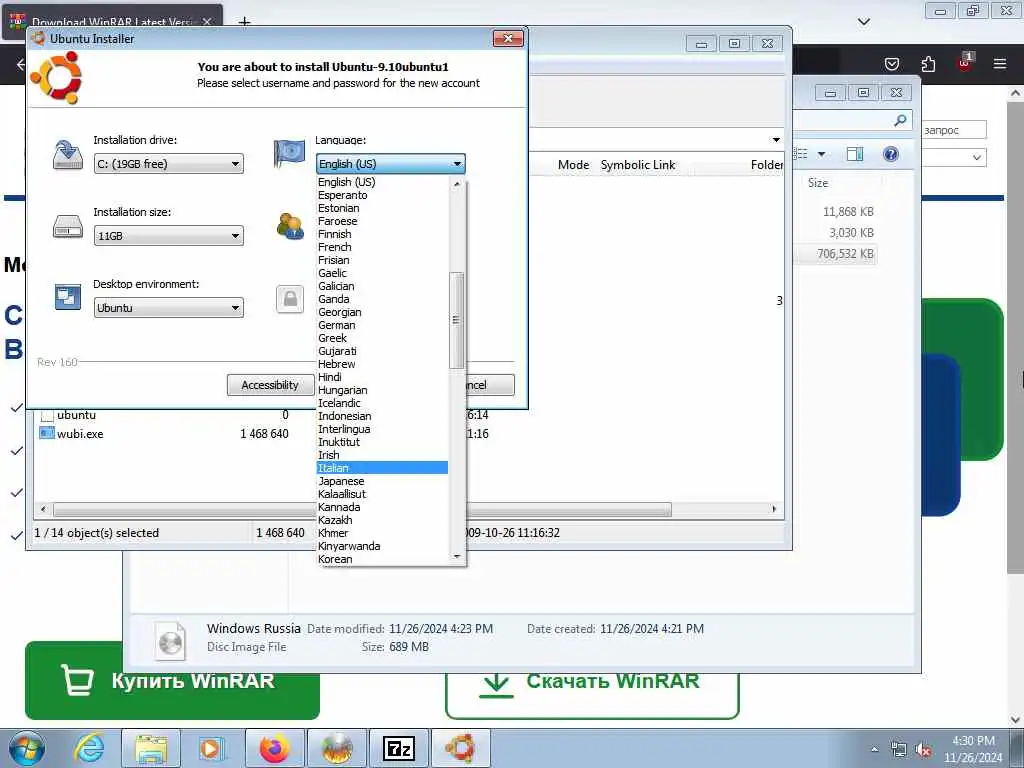
Task: Select Hungarian in the language list
Action: pyautogui.click(x=342, y=390)
